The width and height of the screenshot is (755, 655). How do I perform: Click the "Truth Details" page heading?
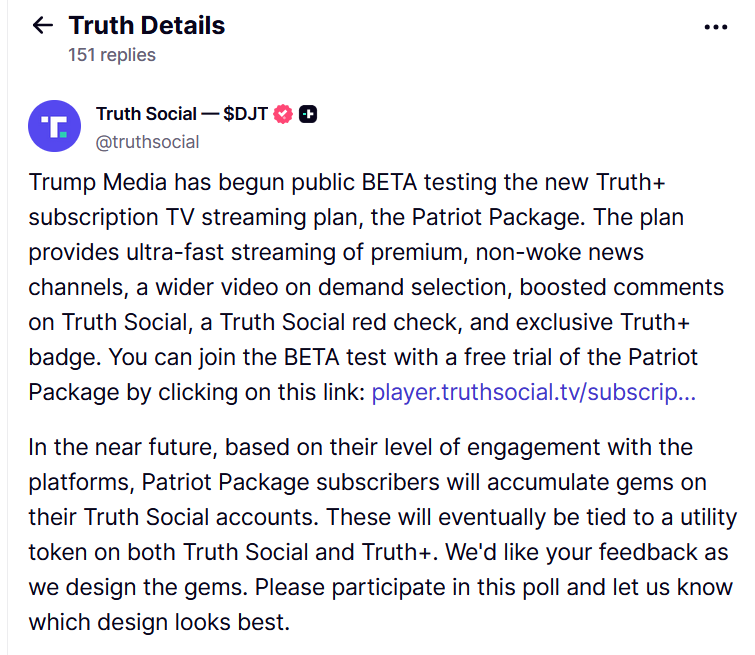(x=147, y=25)
